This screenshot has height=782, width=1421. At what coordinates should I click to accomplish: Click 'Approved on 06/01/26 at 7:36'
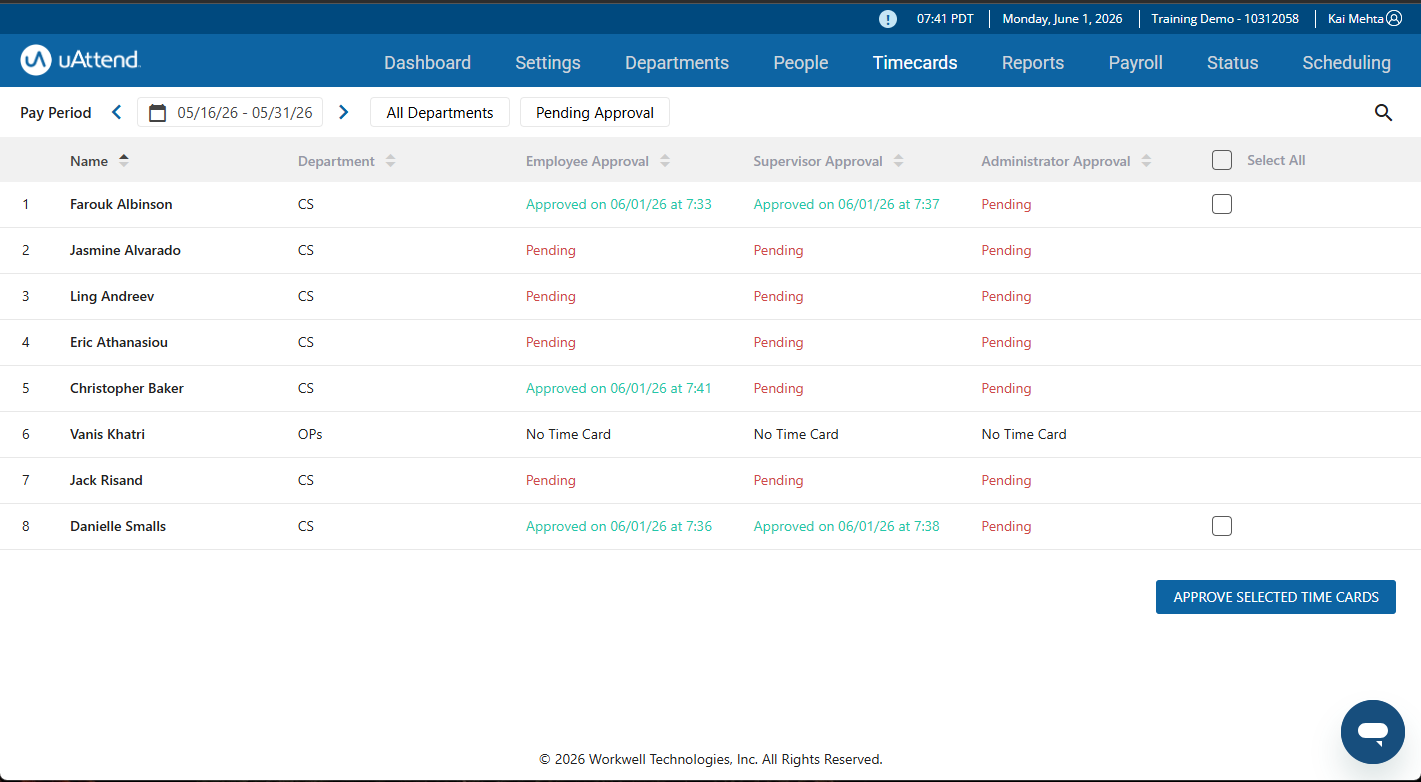tap(619, 526)
